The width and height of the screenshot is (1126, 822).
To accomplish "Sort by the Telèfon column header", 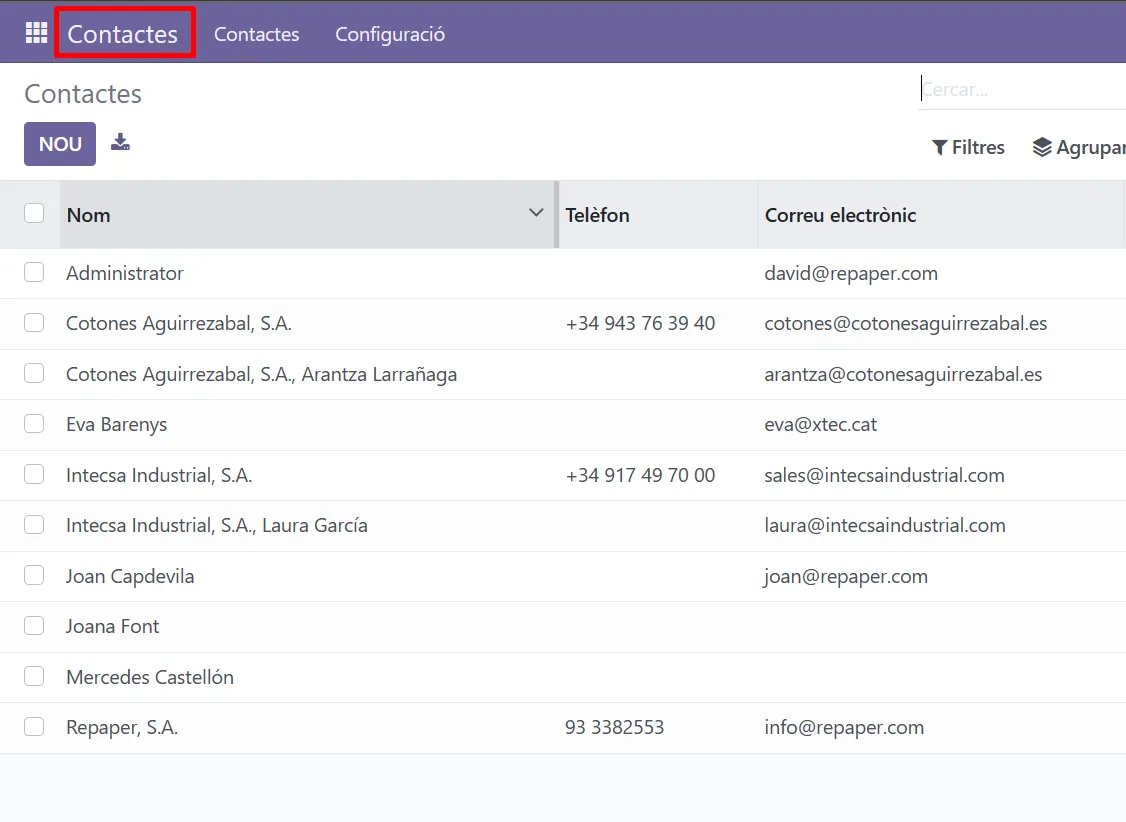I will 597,215.
